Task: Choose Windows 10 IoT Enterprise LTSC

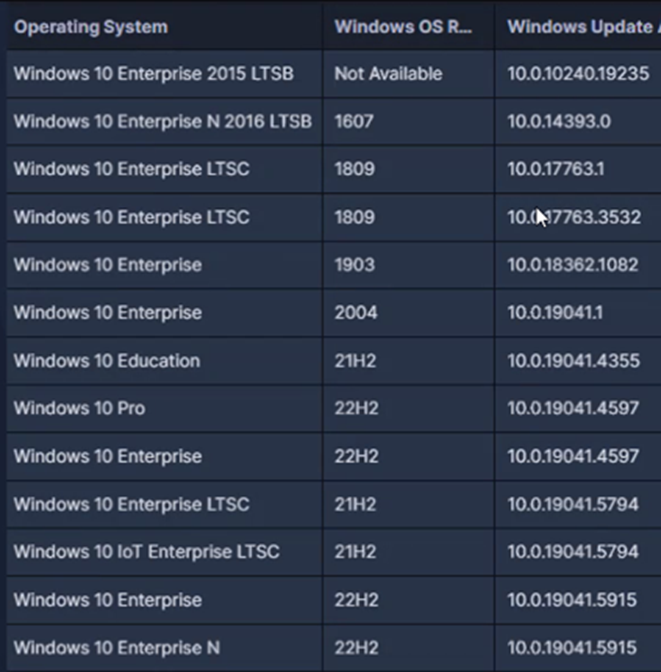Action: (x=146, y=552)
